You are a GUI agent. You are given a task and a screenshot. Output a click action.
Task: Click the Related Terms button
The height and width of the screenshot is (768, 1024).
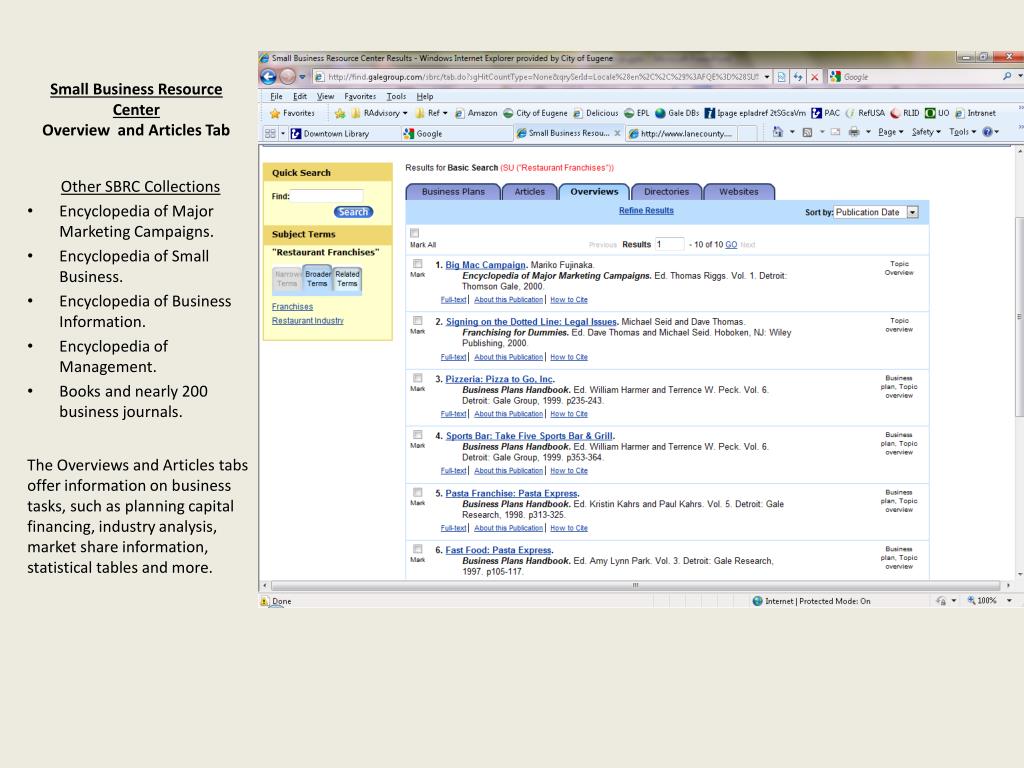pos(347,279)
